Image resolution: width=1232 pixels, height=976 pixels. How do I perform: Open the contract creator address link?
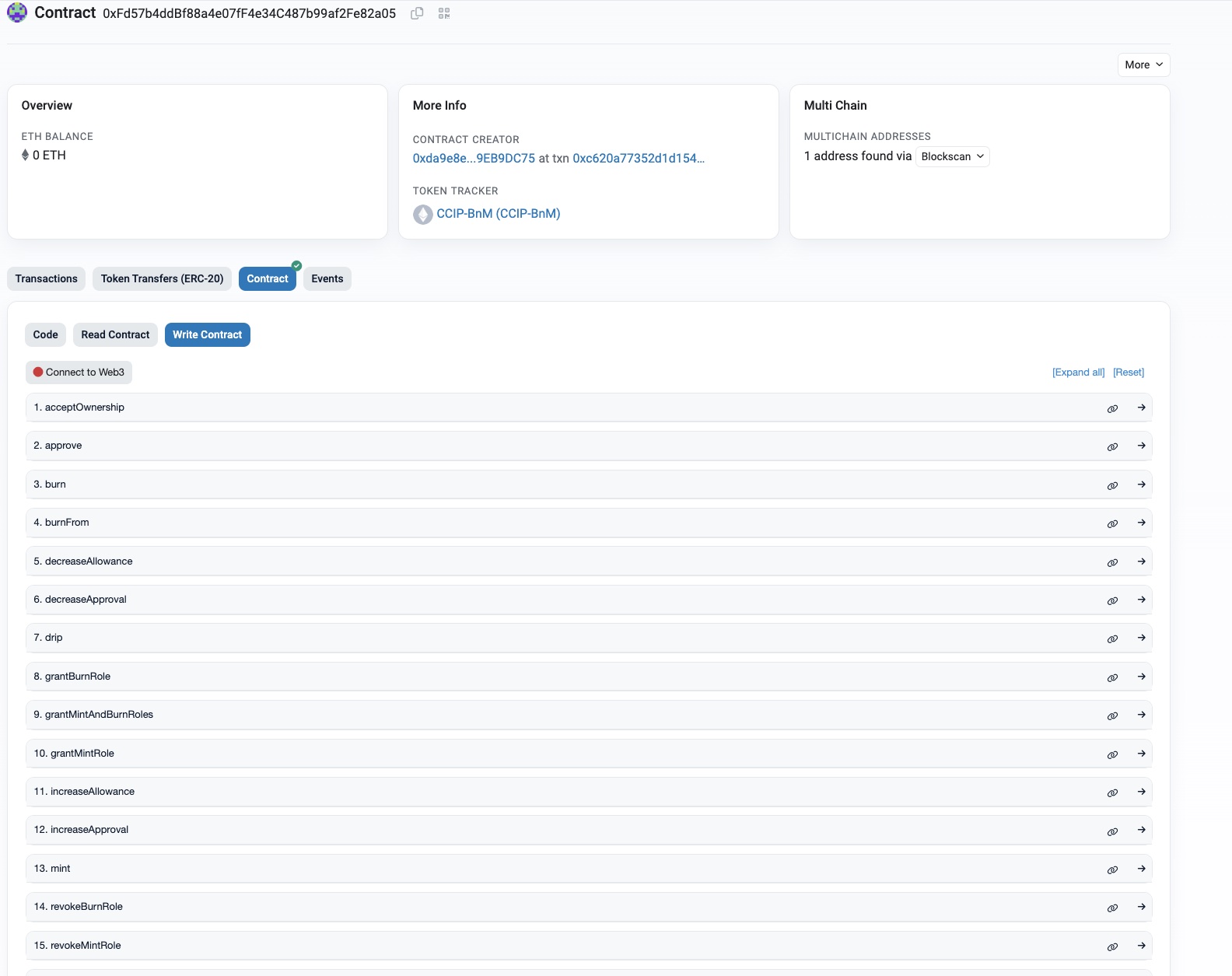[x=474, y=158]
